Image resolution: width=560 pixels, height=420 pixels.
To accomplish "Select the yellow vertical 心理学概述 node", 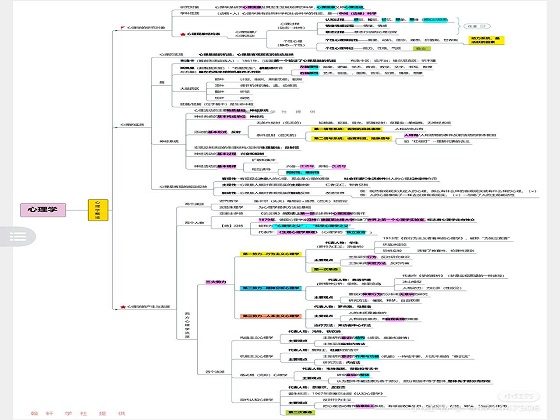I will click(x=98, y=210).
